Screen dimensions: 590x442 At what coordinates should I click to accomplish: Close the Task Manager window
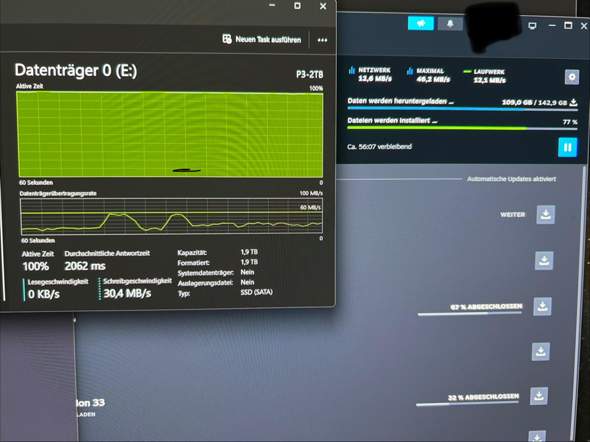tap(323, 6)
